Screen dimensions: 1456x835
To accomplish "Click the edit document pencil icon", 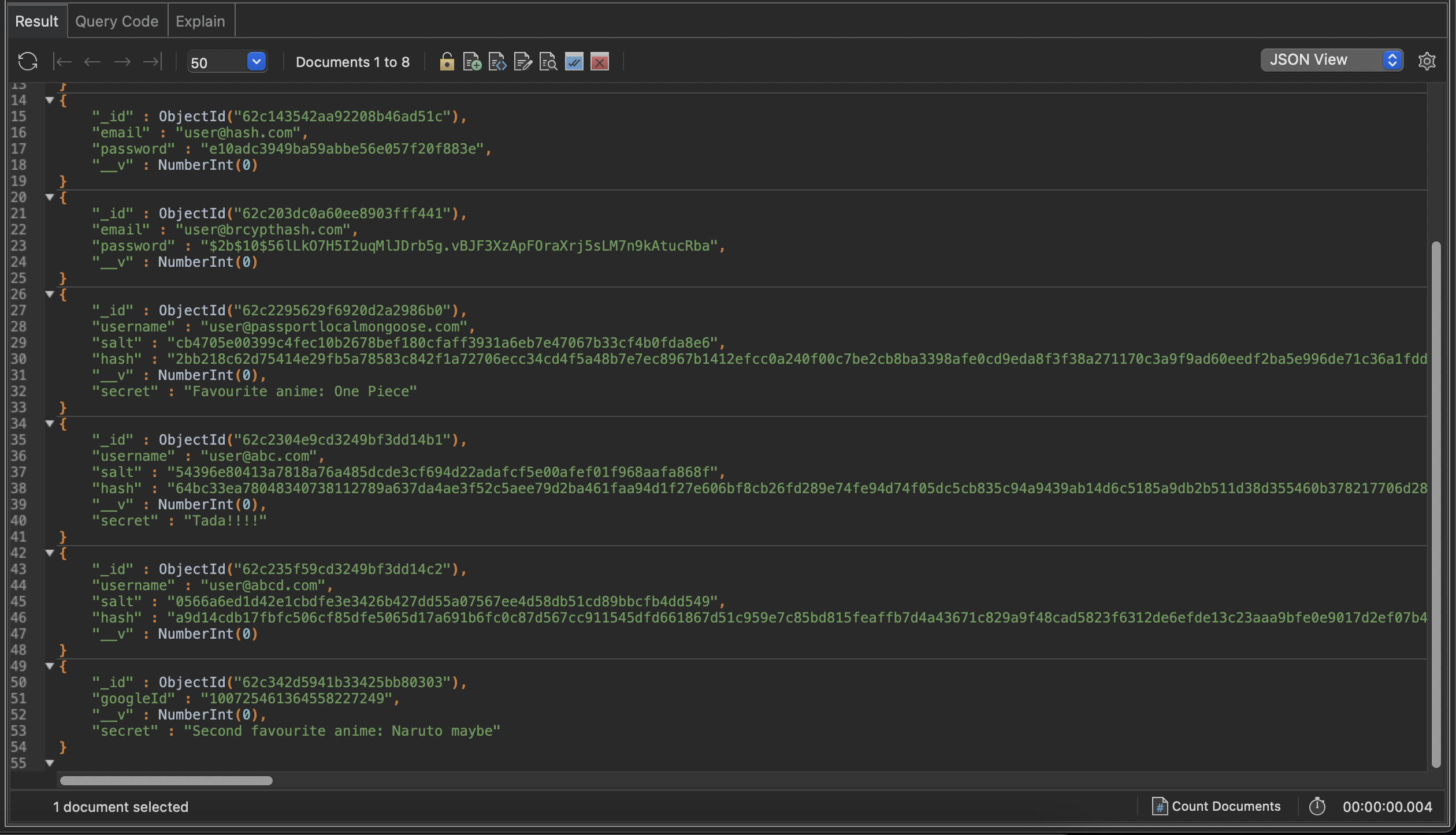I will (523, 61).
